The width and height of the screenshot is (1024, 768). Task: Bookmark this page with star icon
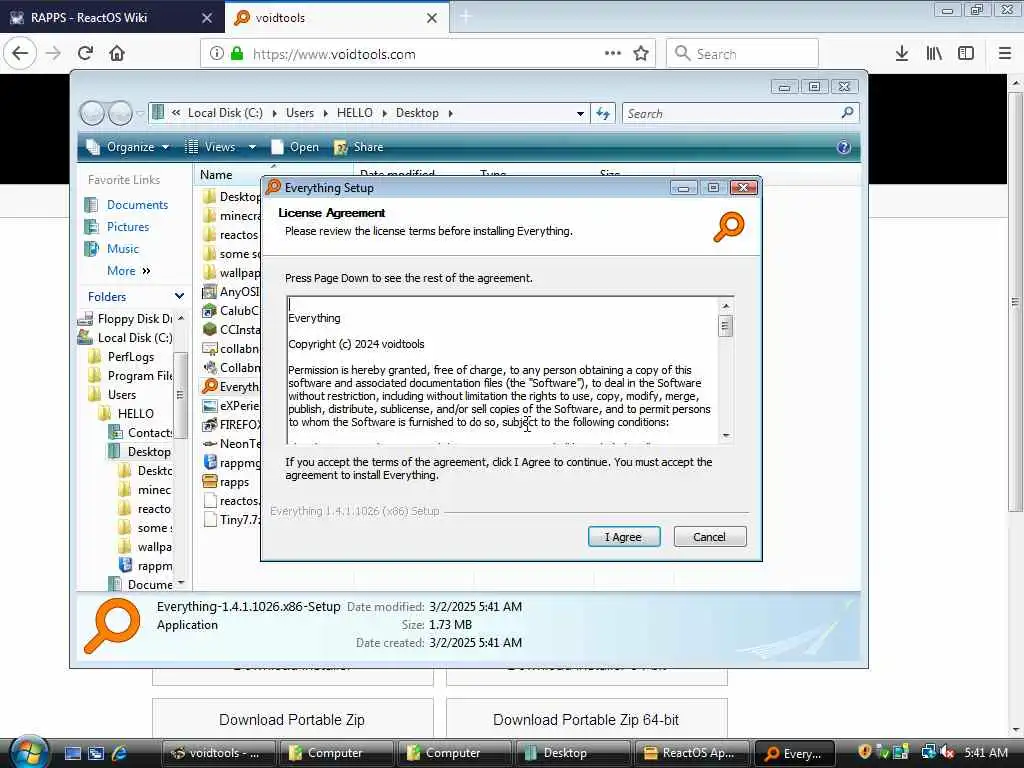click(x=641, y=54)
